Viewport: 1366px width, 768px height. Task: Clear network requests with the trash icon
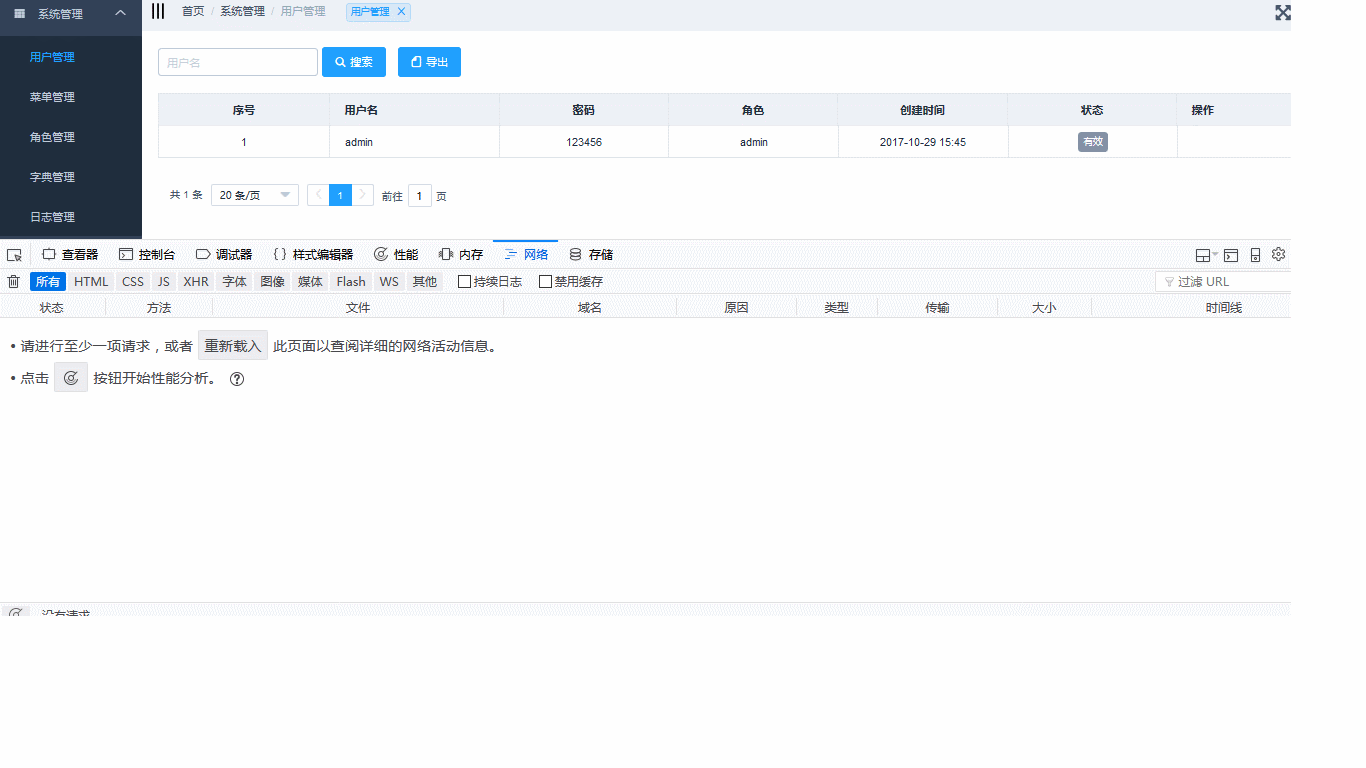click(14, 282)
